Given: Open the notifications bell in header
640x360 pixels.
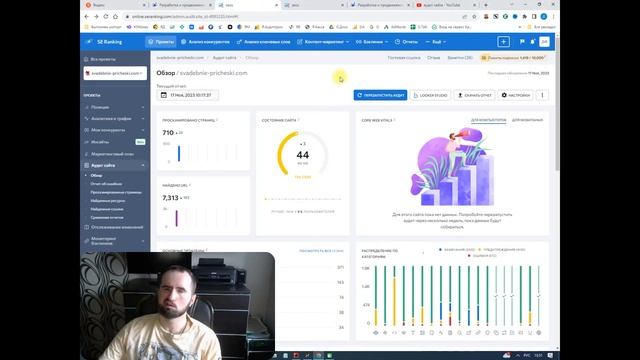Looking at the screenshot, I should coord(533,42).
